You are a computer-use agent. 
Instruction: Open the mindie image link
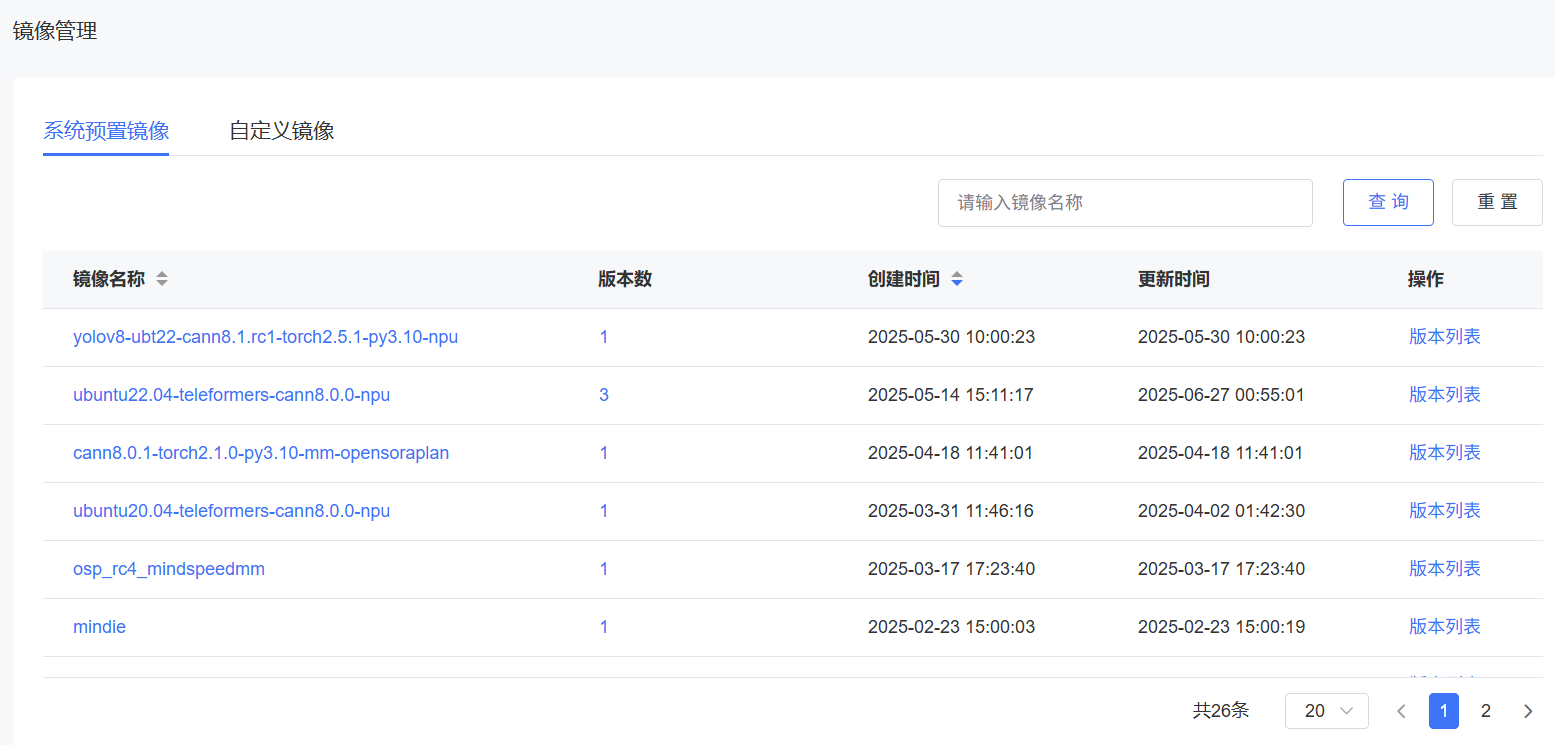(99, 627)
